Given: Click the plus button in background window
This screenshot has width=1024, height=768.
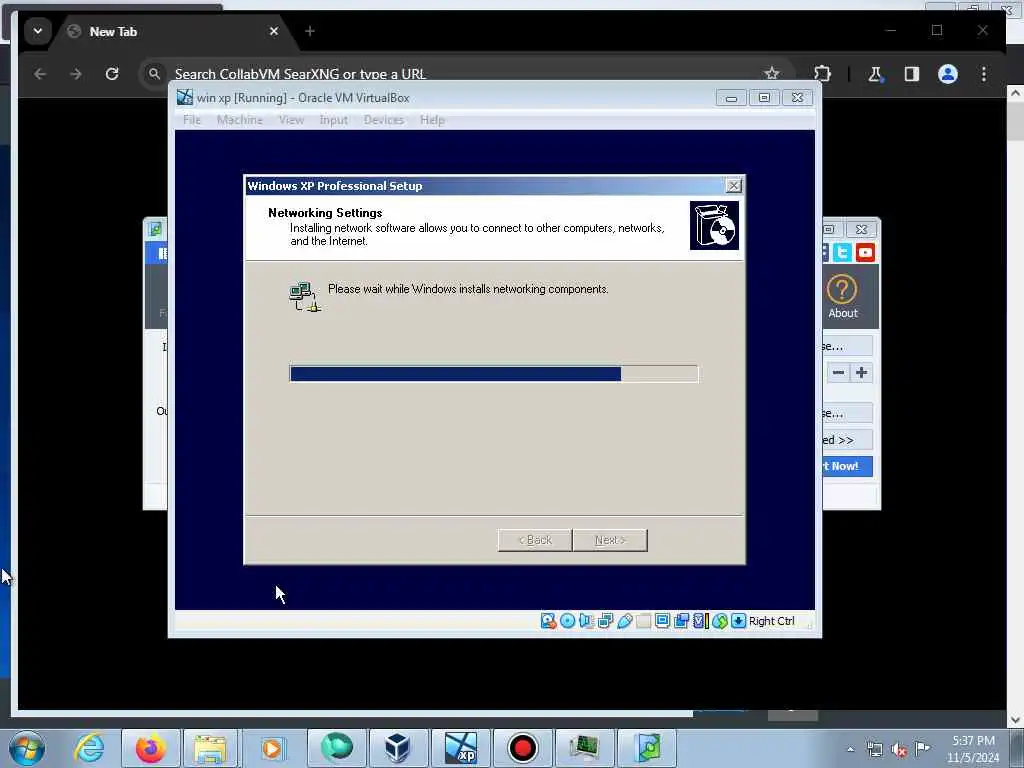Looking at the screenshot, I should coord(861,373).
